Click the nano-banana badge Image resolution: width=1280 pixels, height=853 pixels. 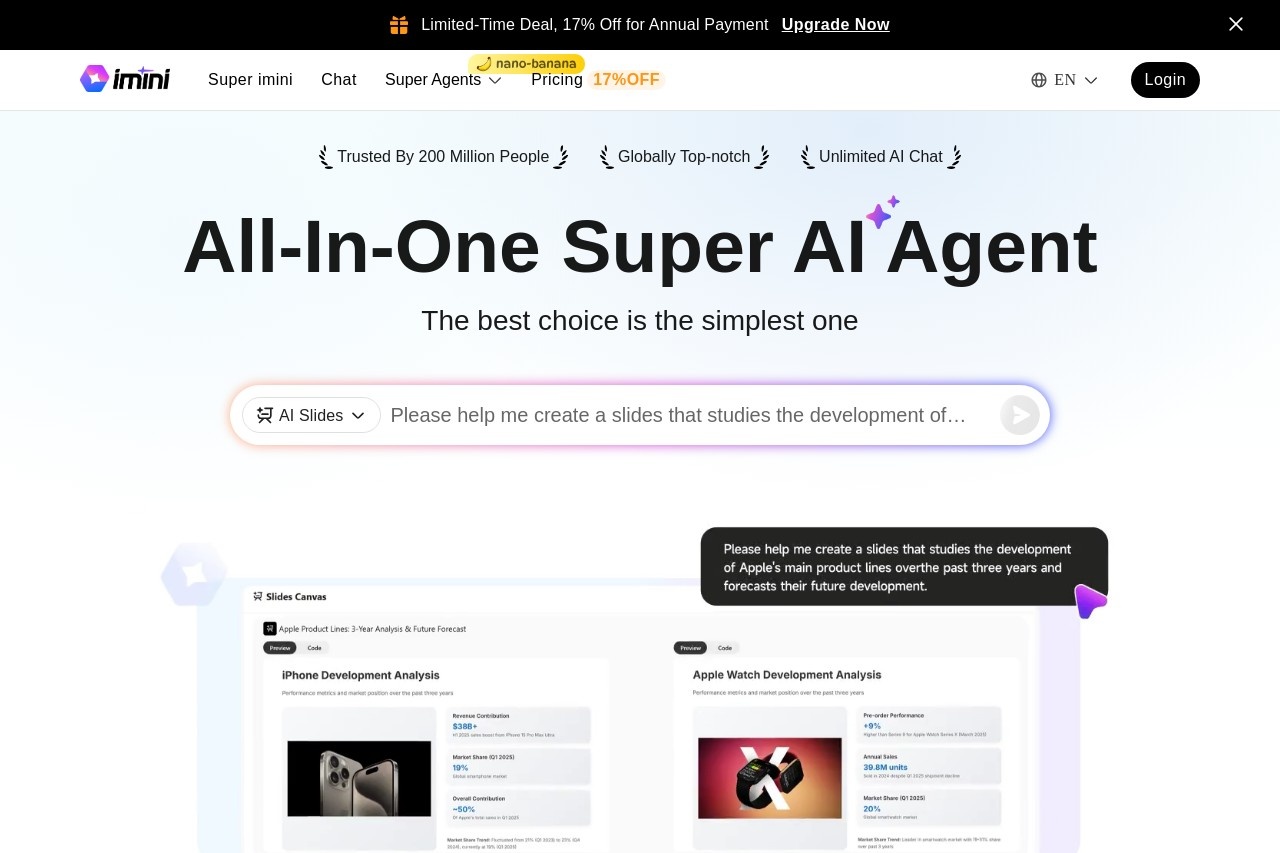click(x=526, y=64)
